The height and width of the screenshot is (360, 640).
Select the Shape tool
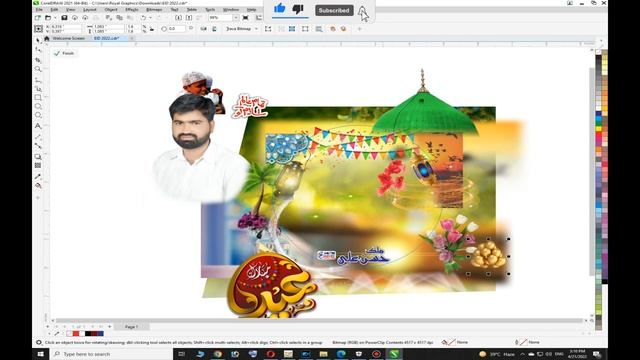pyautogui.click(x=38, y=50)
